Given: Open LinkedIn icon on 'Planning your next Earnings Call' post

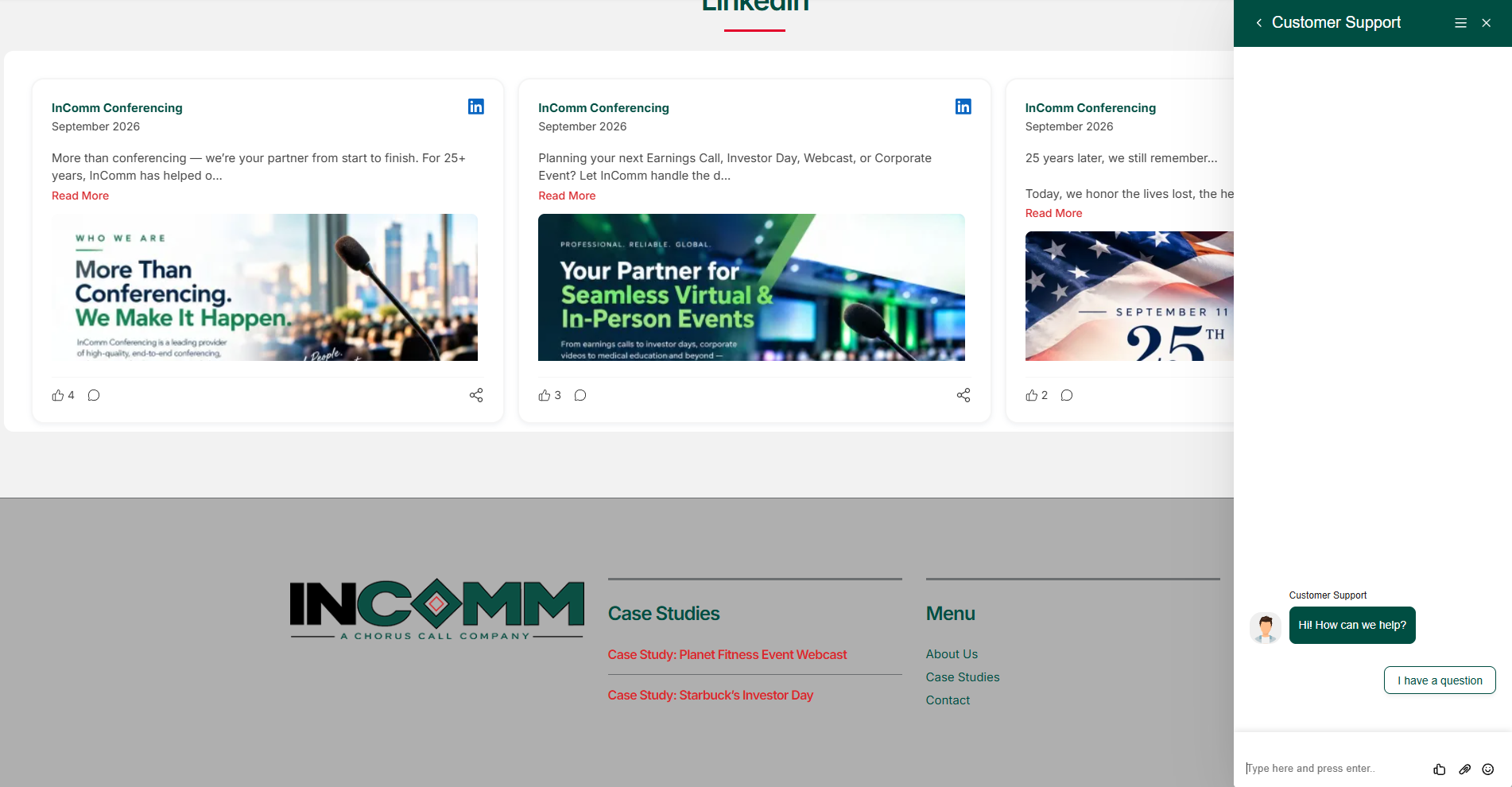Looking at the screenshot, I should point(963,107).
